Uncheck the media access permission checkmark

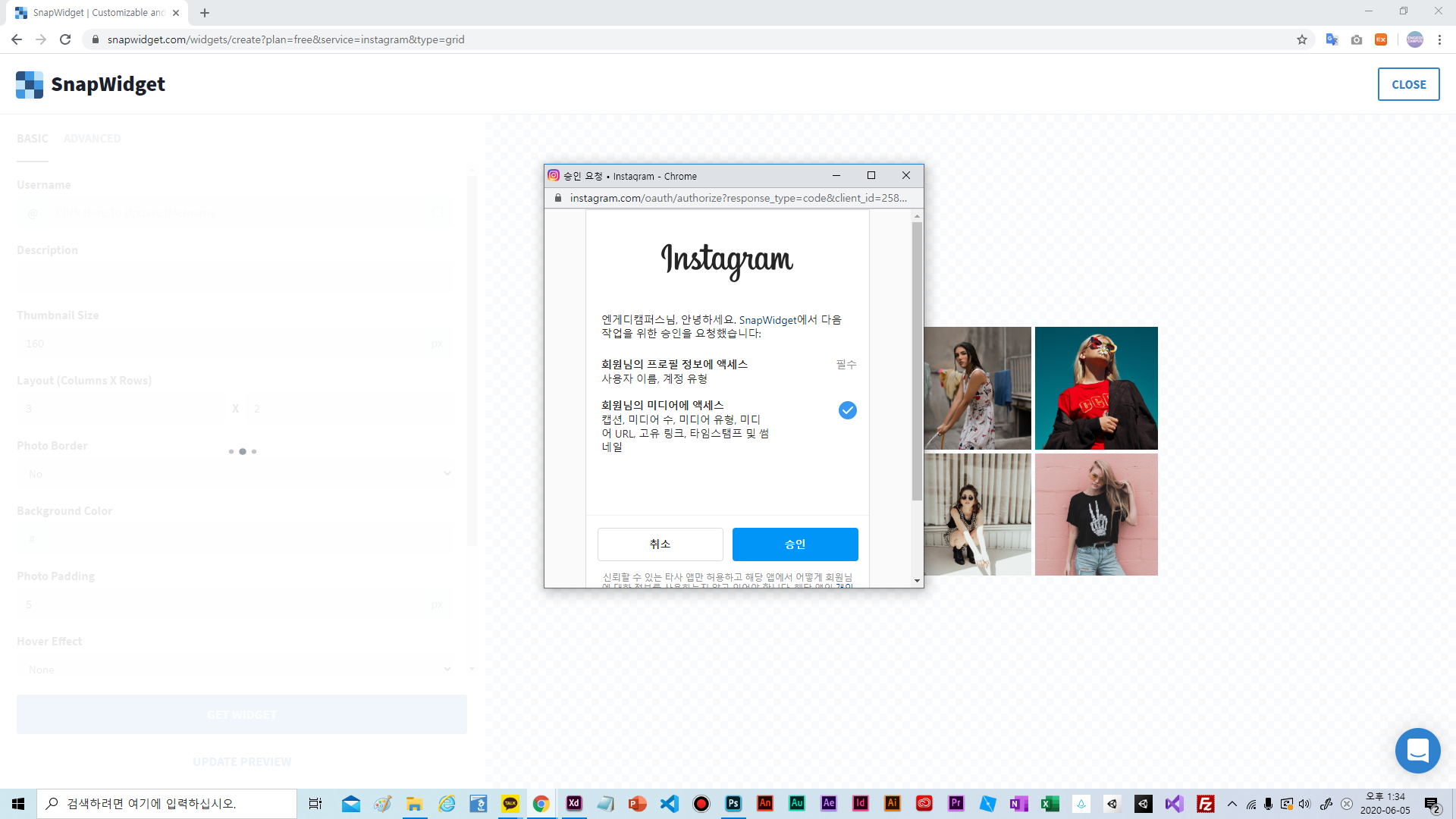847,410
